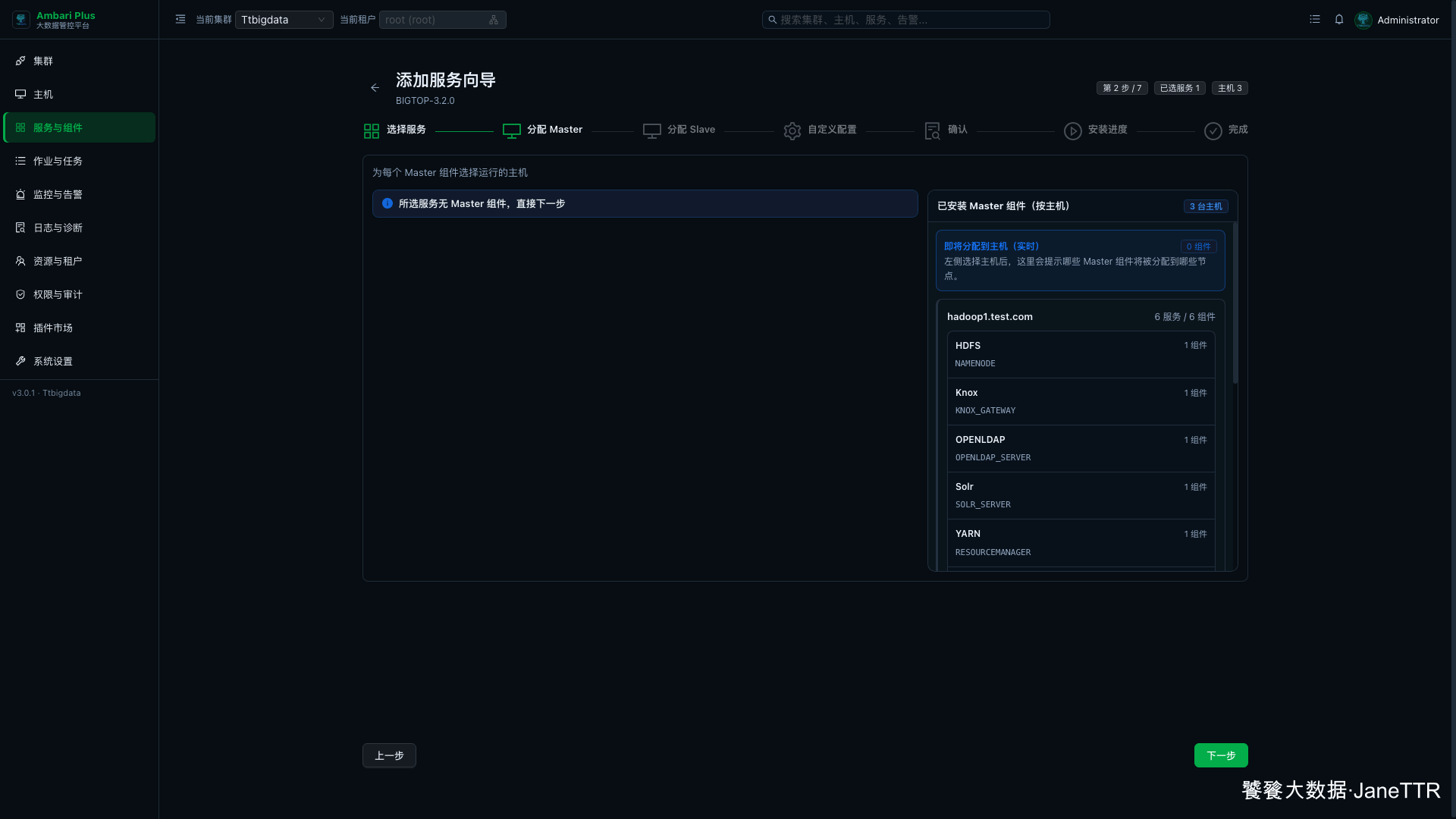Click the 确认 step icon
This screenshot has width=1456, height=819.
[x=933, y=131]
